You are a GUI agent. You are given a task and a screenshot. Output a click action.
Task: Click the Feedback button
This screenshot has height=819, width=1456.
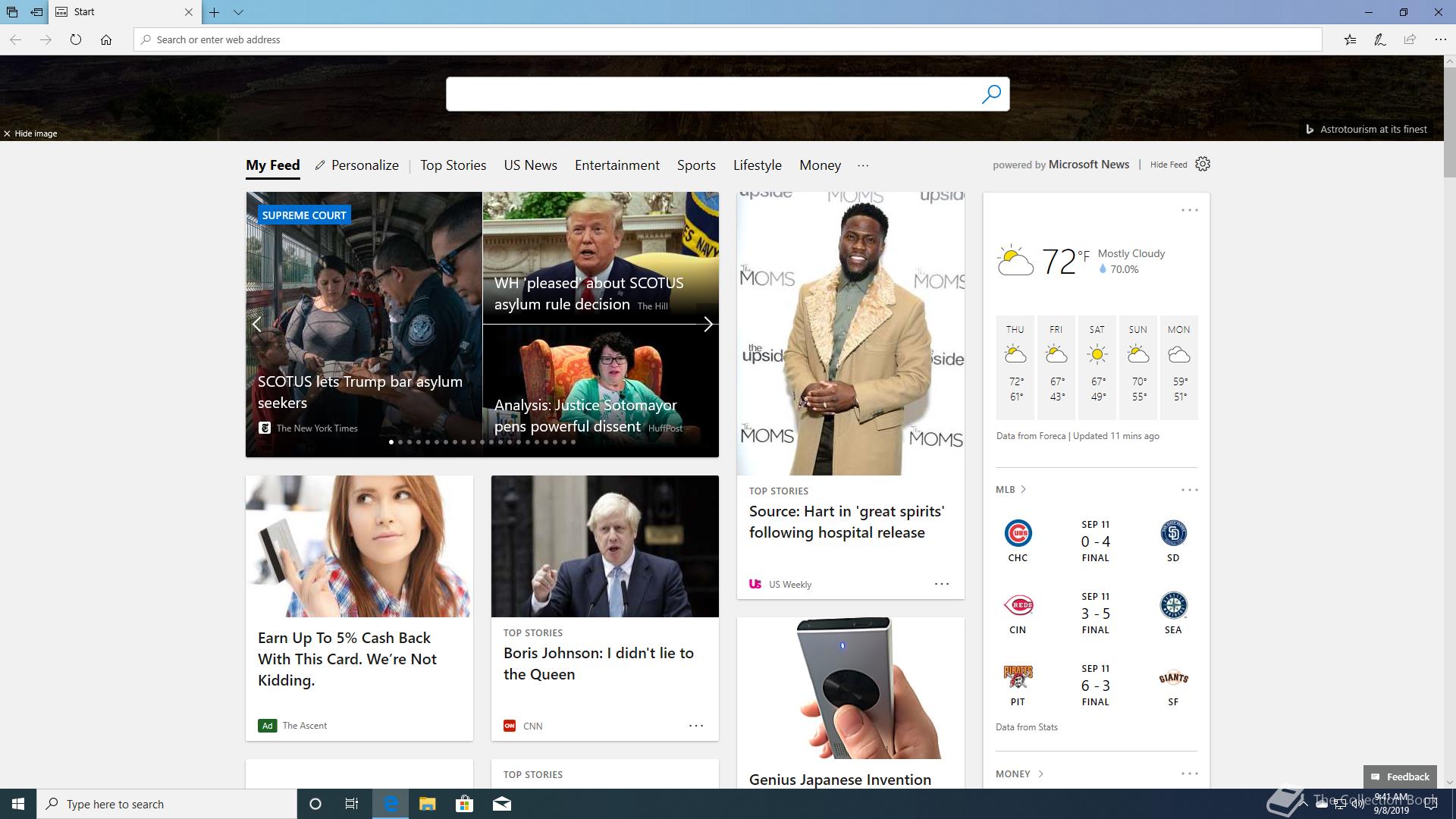click(x=1400, y=777)
